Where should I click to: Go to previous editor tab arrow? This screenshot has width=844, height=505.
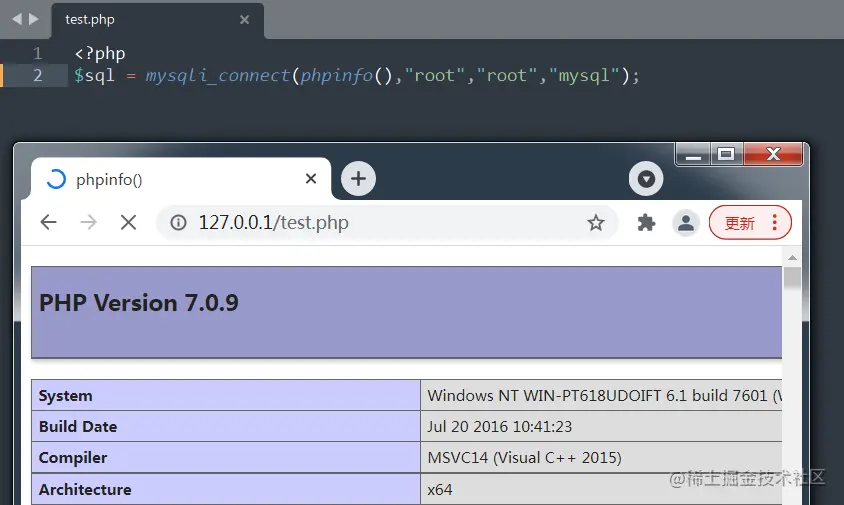pos(17,19)
